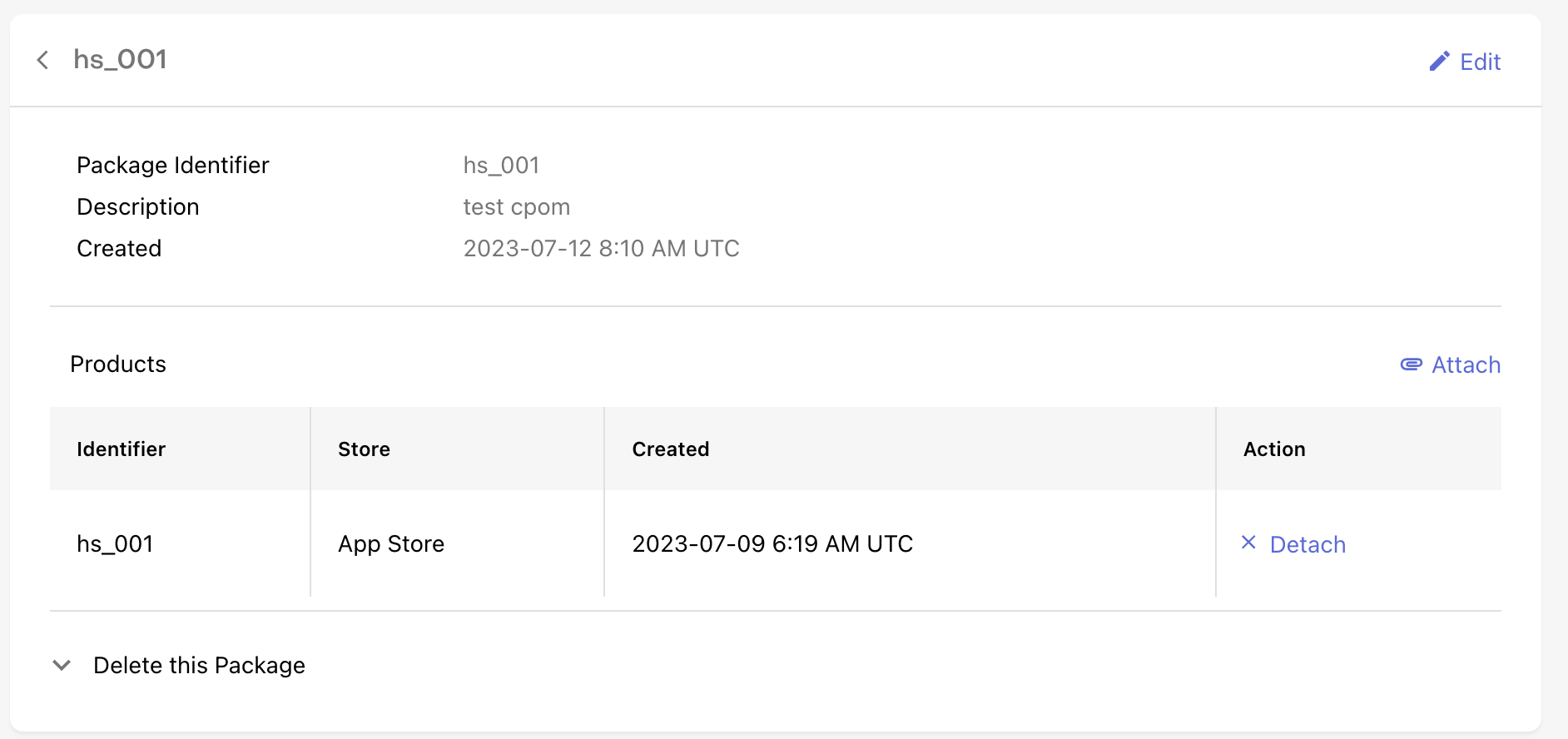The height and width of the screenshot is (739, 1568).
Task: Click the Package Identifier value hs_001
Action: pyautogui.click(x=501, y=165)
